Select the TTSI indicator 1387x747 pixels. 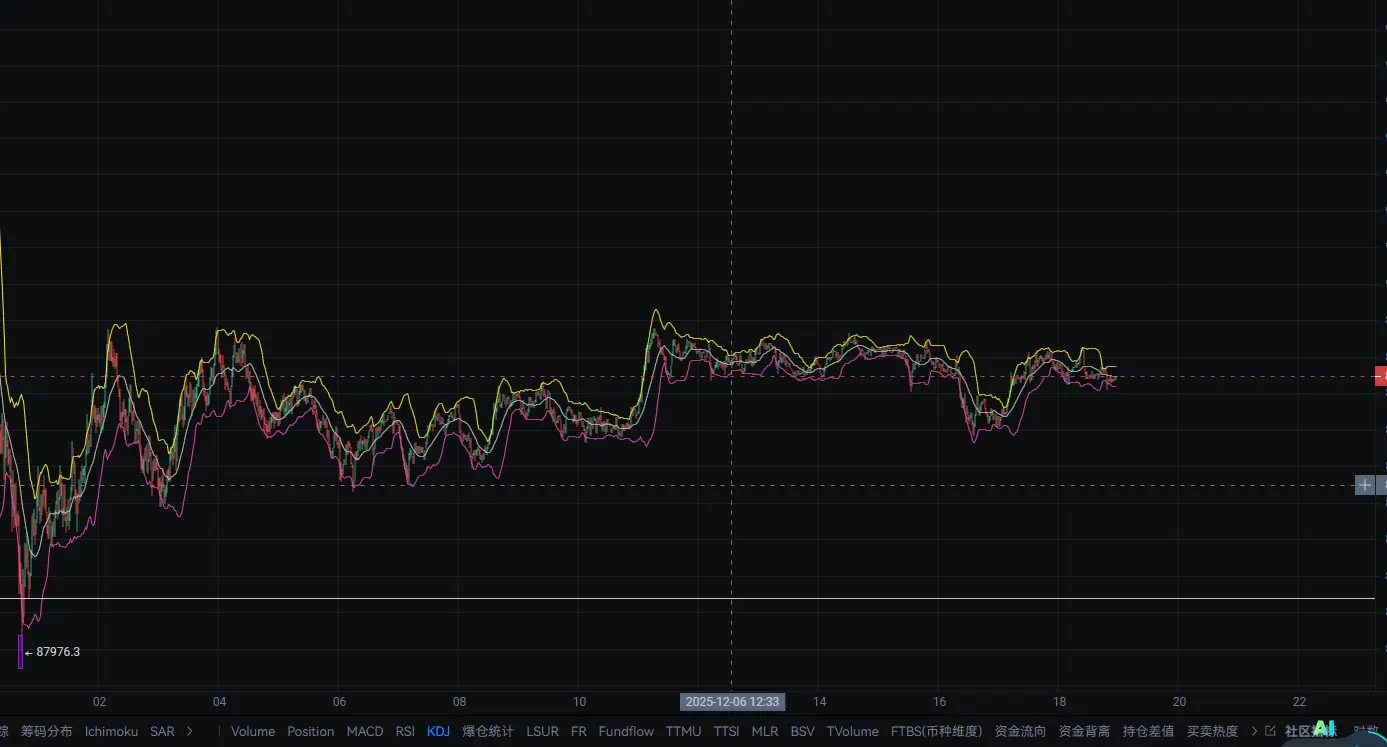click(726, 731)
